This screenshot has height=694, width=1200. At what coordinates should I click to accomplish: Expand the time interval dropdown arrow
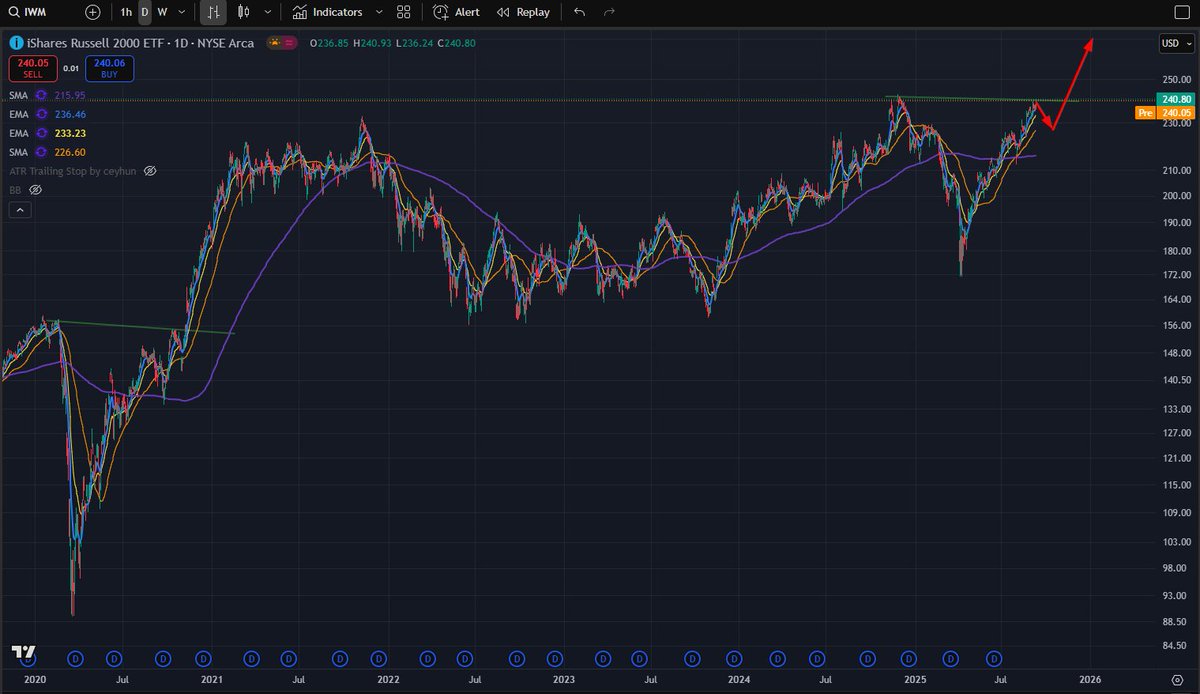(x=182, y=12)
